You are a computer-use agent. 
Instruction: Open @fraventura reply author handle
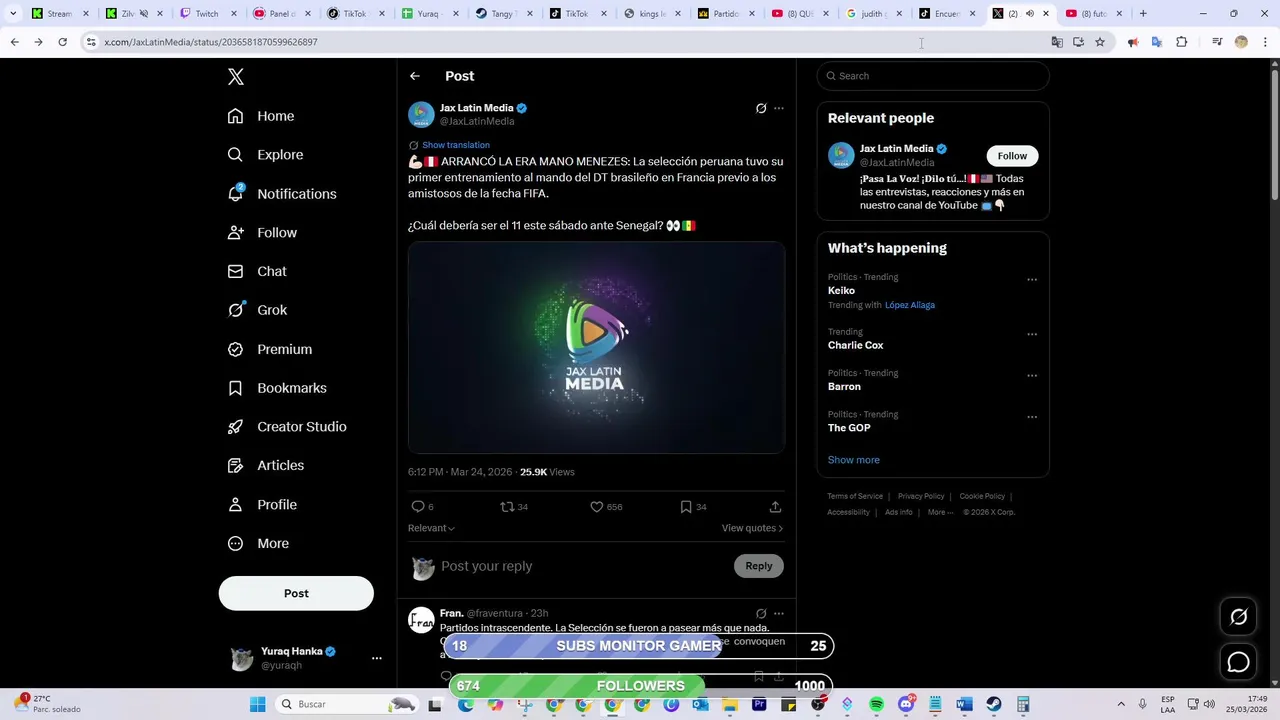click(495, 613)
